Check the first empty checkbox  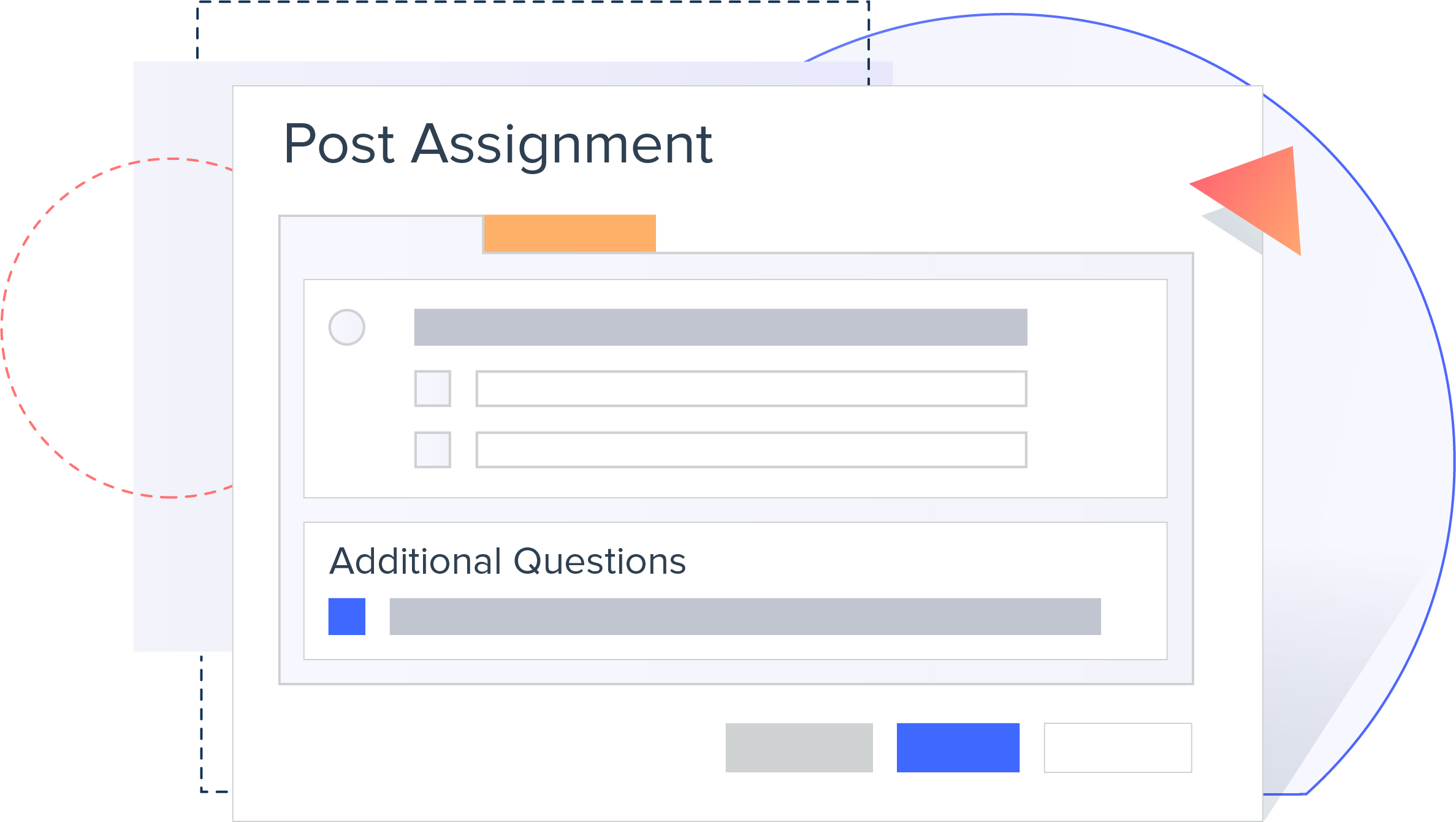pos(433,389)
